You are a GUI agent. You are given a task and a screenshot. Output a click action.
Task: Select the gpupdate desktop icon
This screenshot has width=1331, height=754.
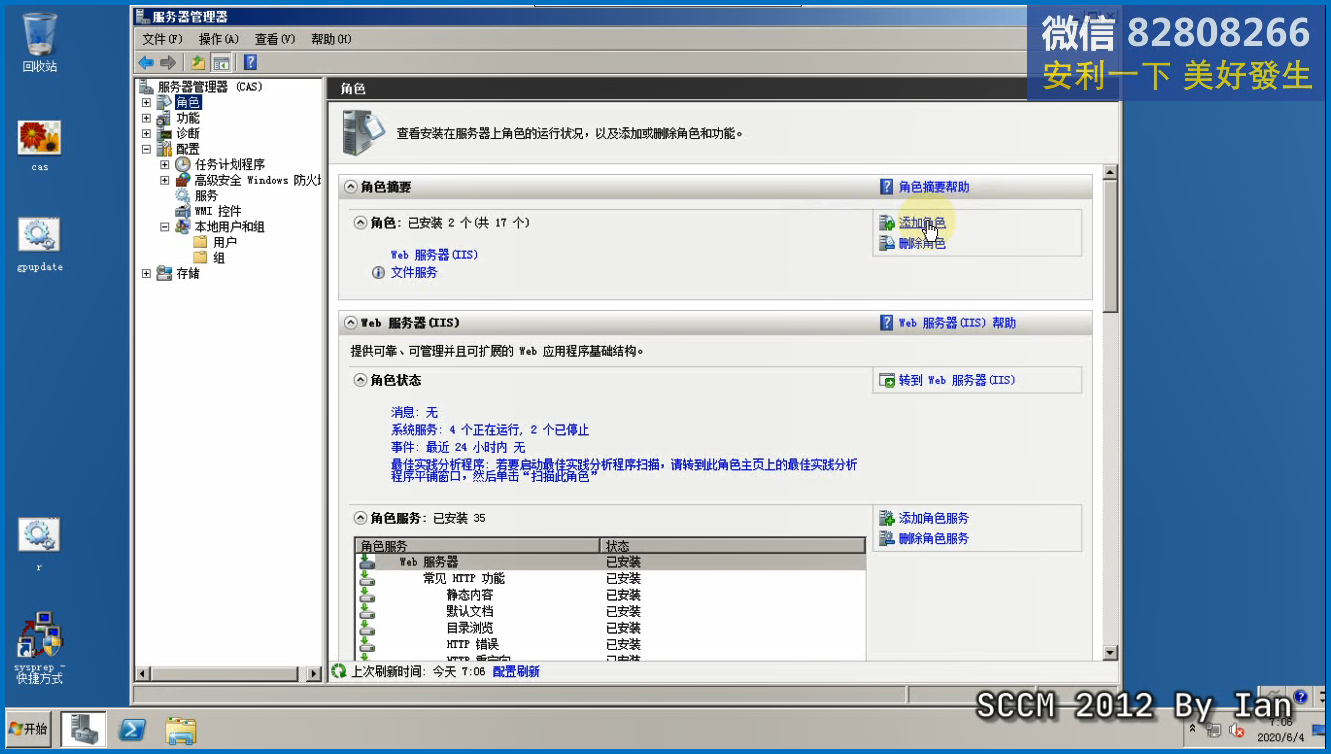[x=40, y=245]
